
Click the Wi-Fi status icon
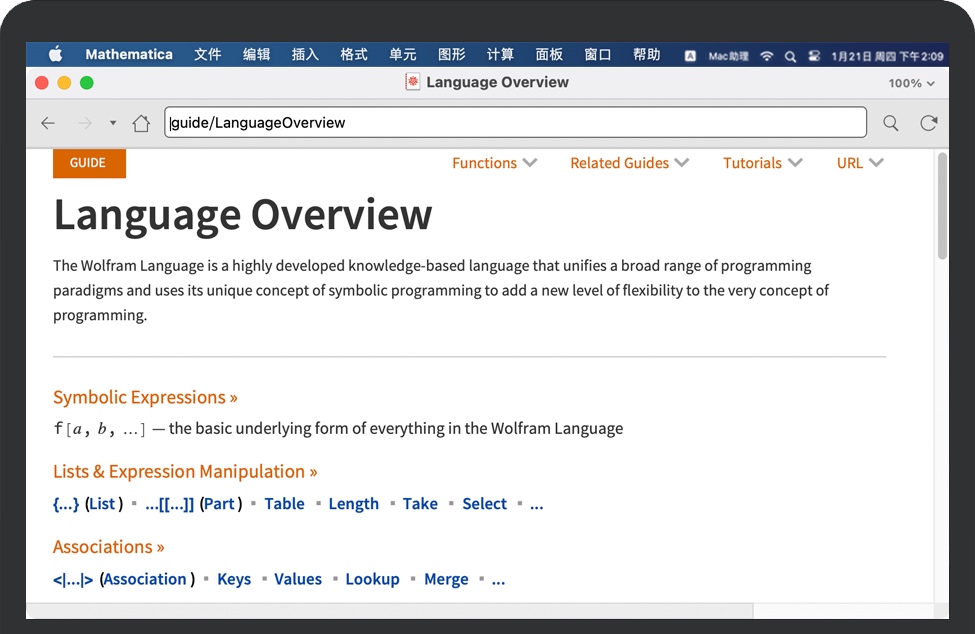767,56
